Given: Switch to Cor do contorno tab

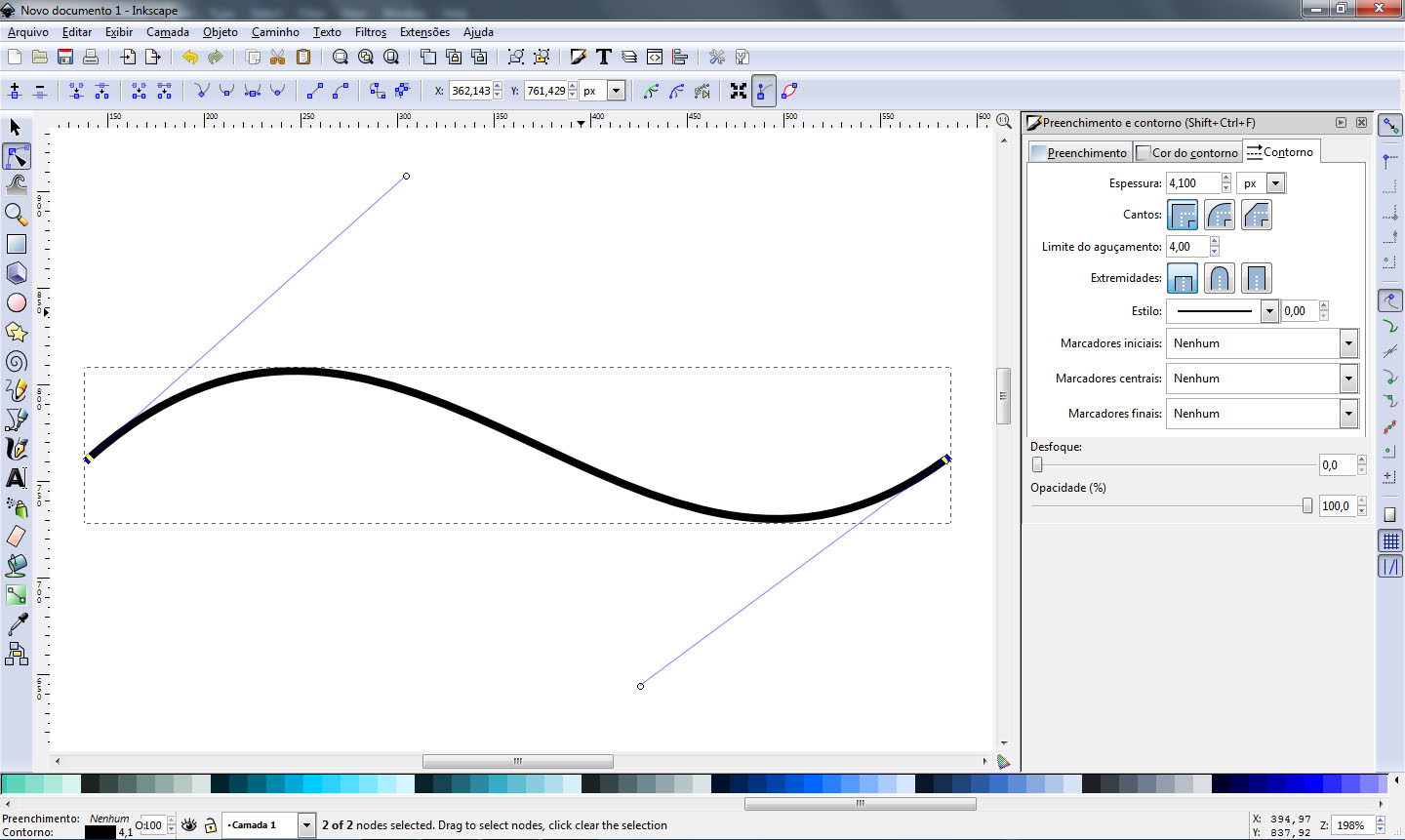Looking at the screenshot, I should (x=1186, y=153).
